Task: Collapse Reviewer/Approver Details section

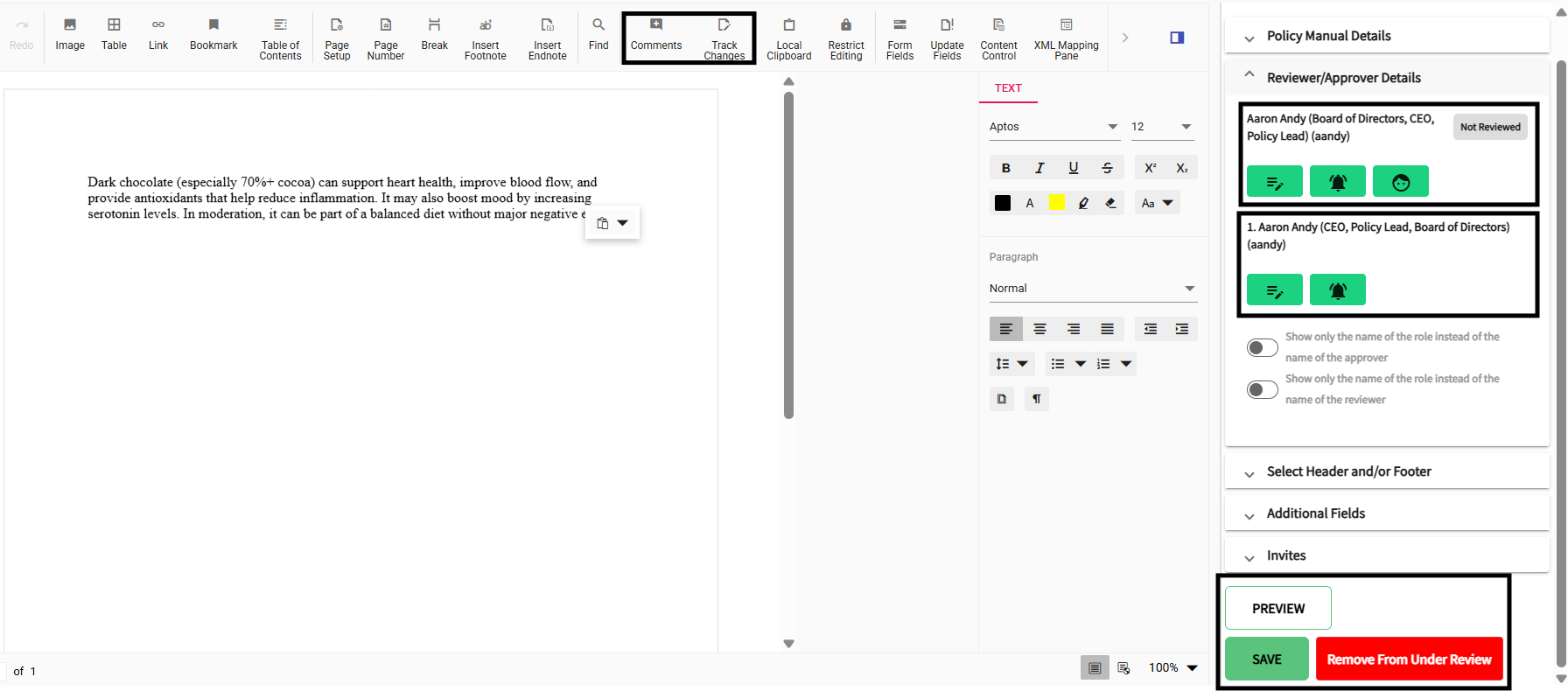Action: pyautogui.click(x=1387, y=78)
